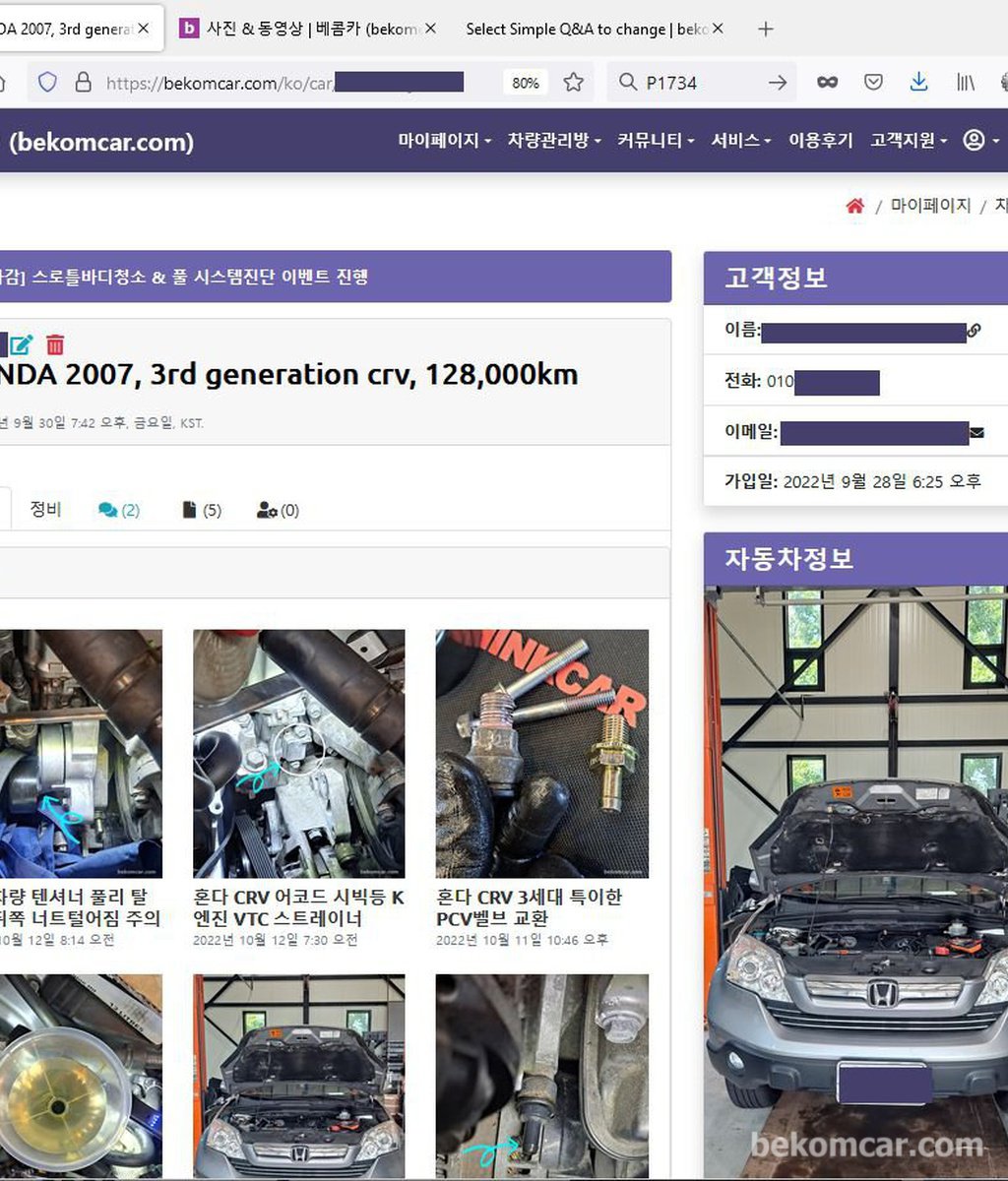Viewport: 1008px width, 1181px height.
Task: Close the Select Simple Q&A tab
Action: [x=718, y=29]
